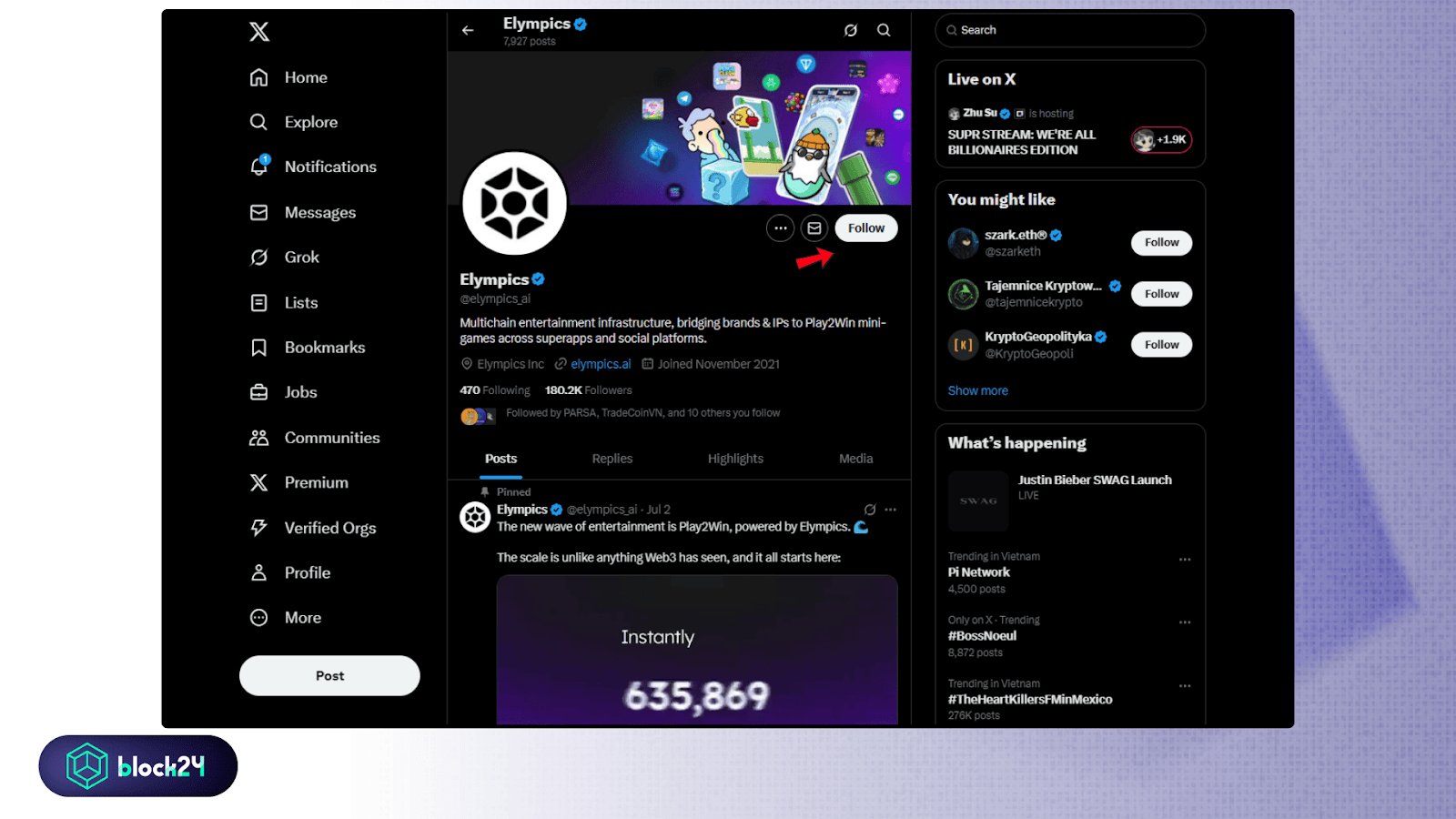The image size is (1456, 819).
Task: Open the Elympics profile options (three dots)
Action: point(780,228)
